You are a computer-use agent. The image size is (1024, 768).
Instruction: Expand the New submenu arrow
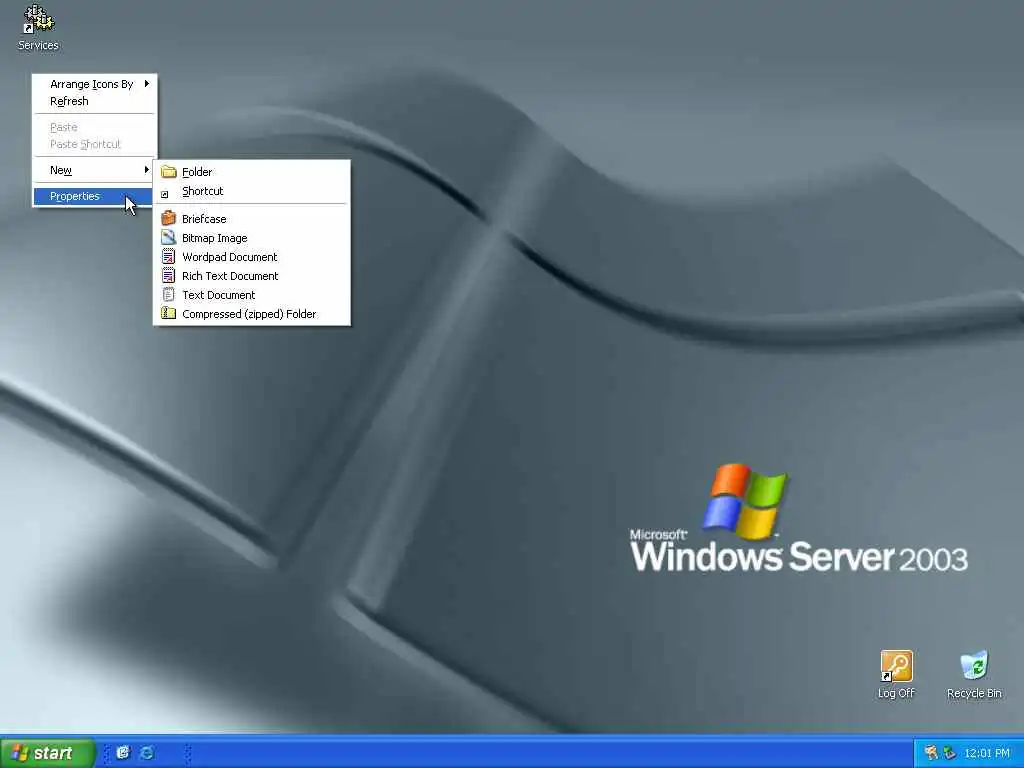click(x=147, y=170)
